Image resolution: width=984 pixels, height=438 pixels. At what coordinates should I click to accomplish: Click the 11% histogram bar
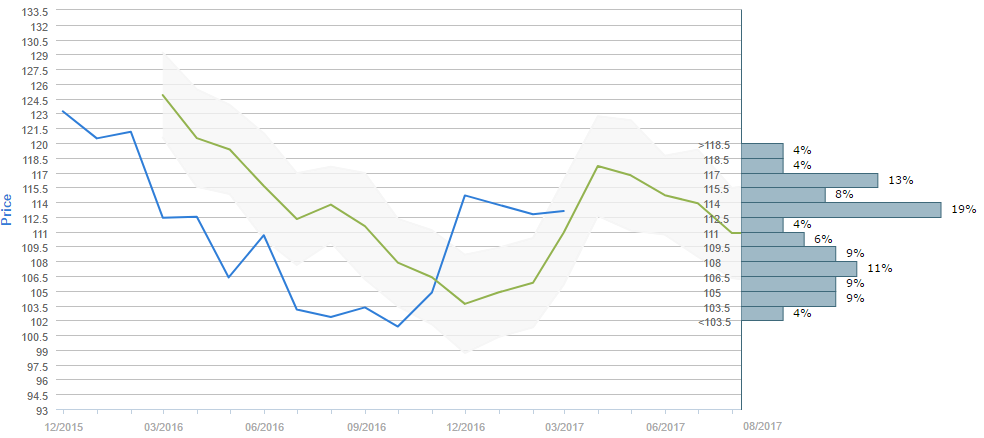pos(799,269)
